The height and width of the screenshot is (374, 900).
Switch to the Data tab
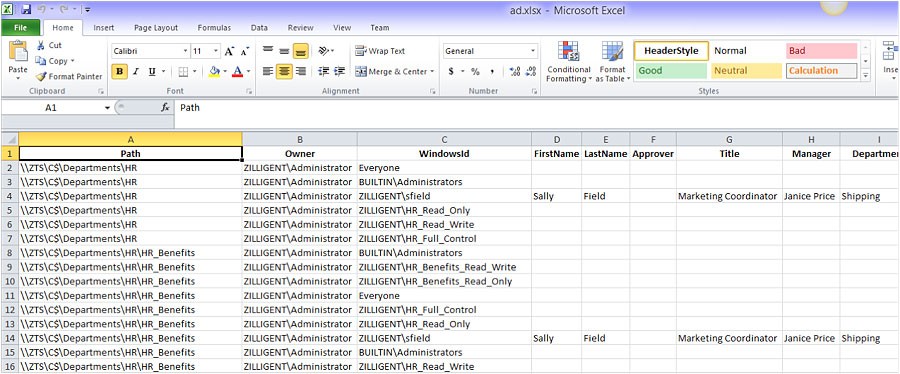click(x=259, y=28)
